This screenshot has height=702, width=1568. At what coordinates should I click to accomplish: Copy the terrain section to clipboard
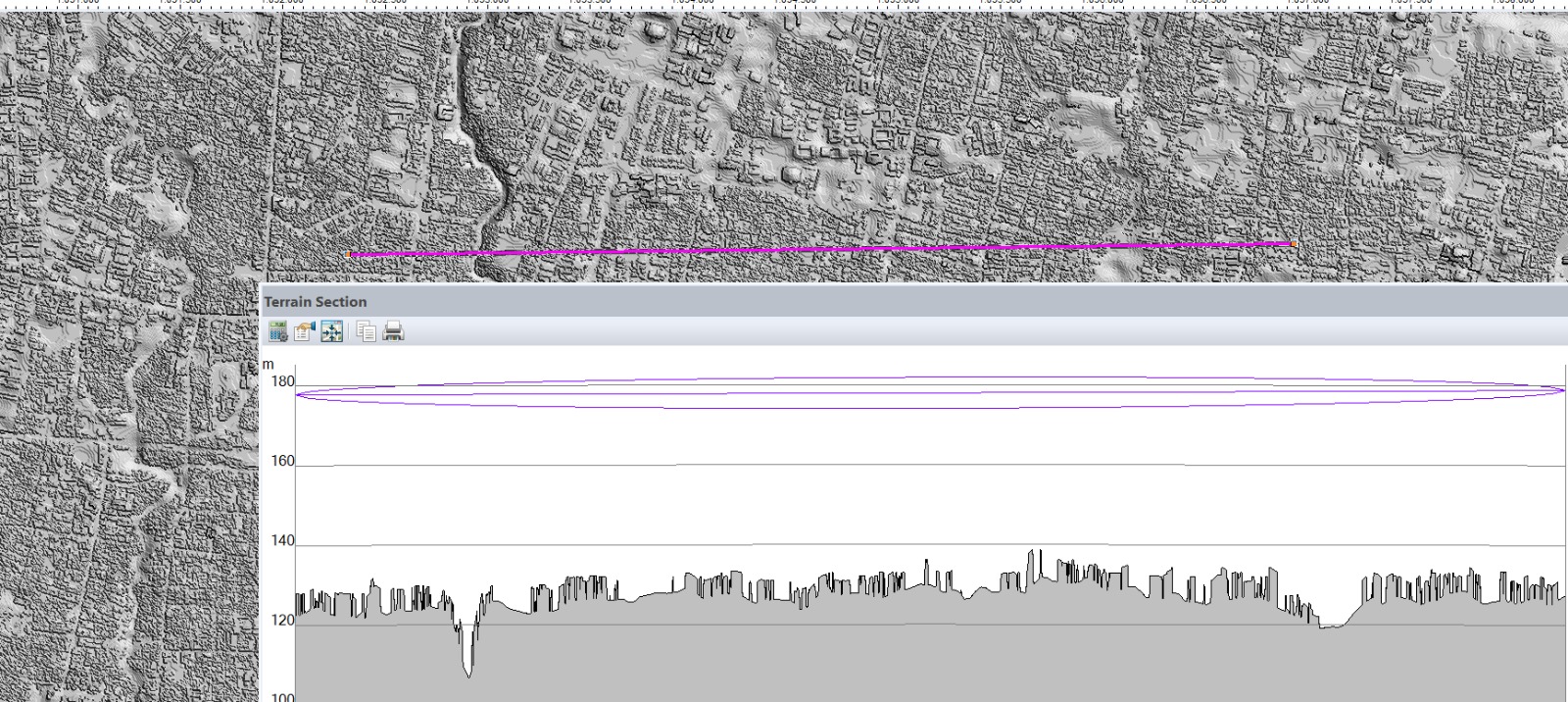coord(366,331)
